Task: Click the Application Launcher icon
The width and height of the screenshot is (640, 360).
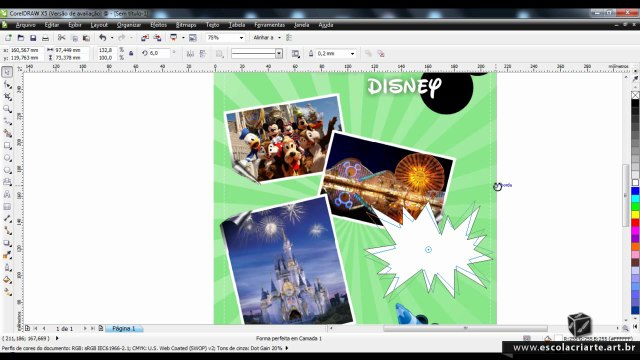Action: (x=173, y=38)
